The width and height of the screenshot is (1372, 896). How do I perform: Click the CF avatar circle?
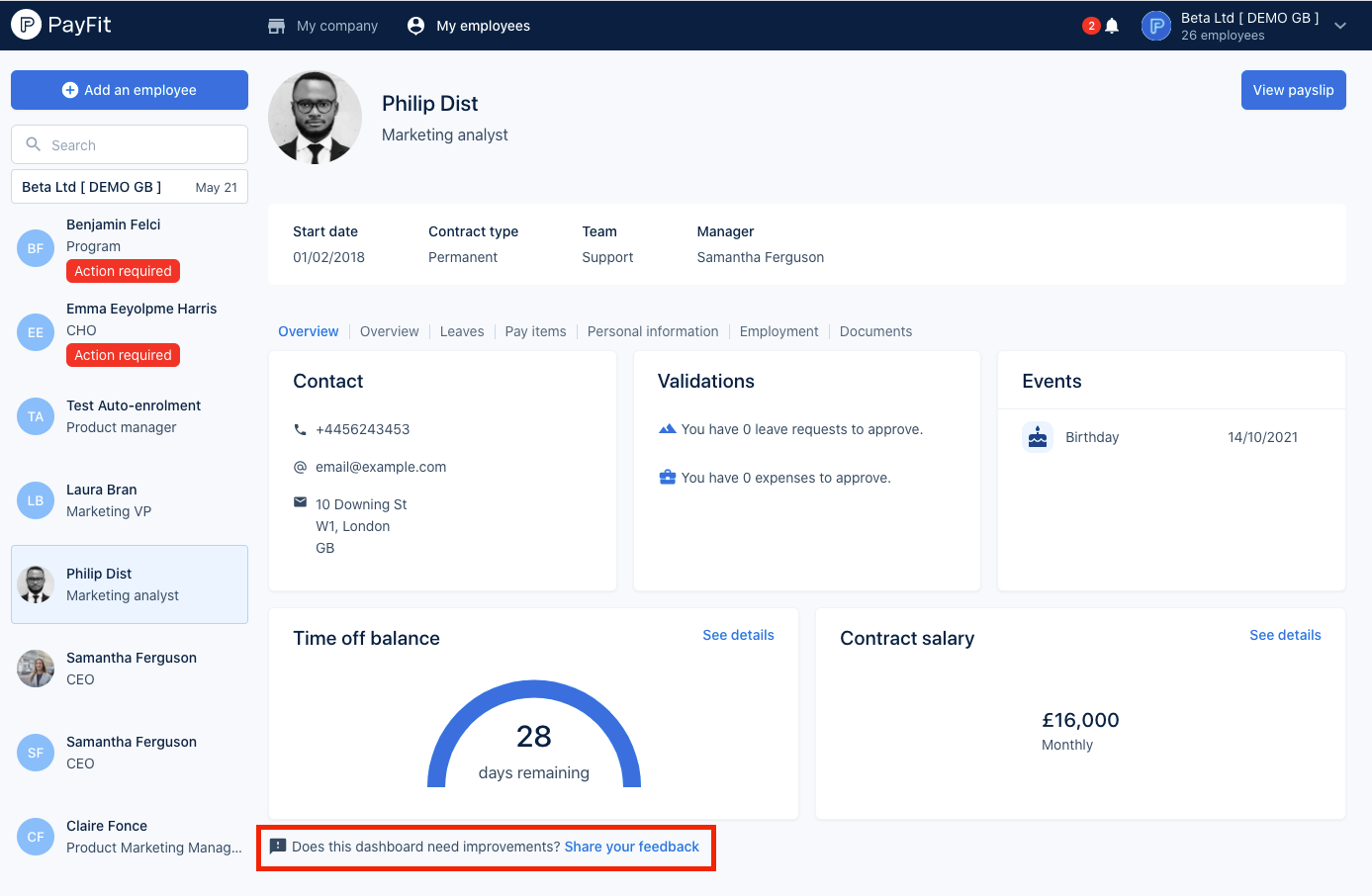36,837
